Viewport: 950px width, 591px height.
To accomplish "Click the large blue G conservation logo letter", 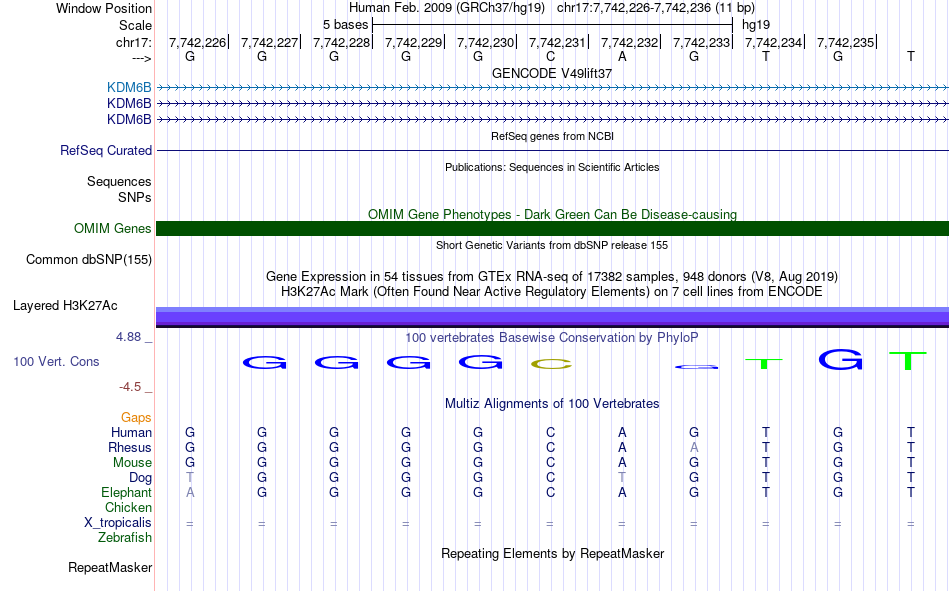I will [x=840, y=359].
